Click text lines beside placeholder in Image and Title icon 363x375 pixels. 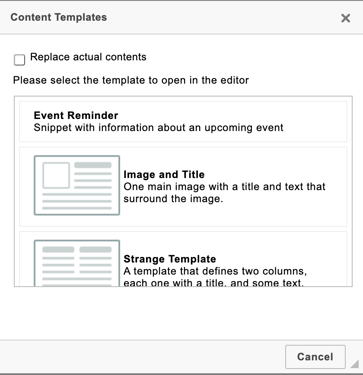[93, 175]
